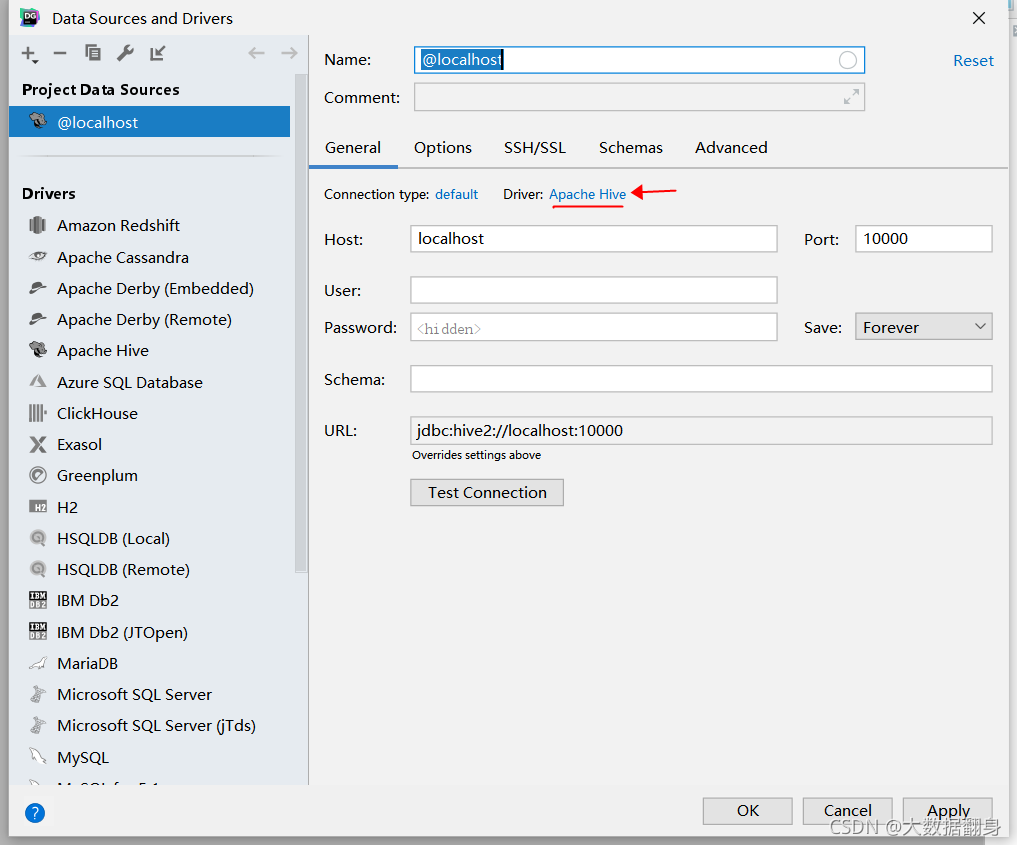Open the help question mark icon
1017x845 pixels.
pos(35,813)
